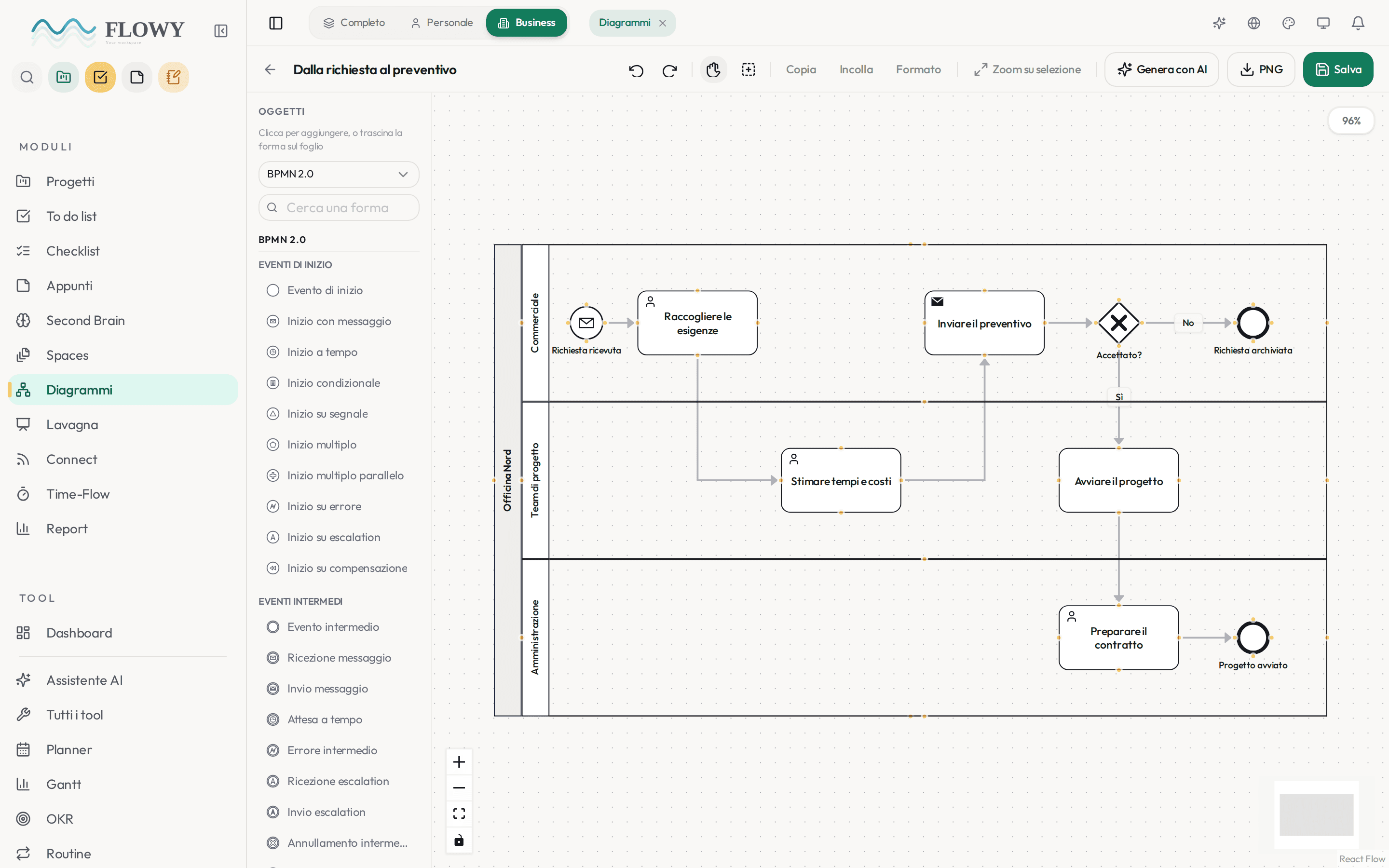Open the search icon in sidebar
Viewport: 1389px width, 868px height.
click(27, 77)
